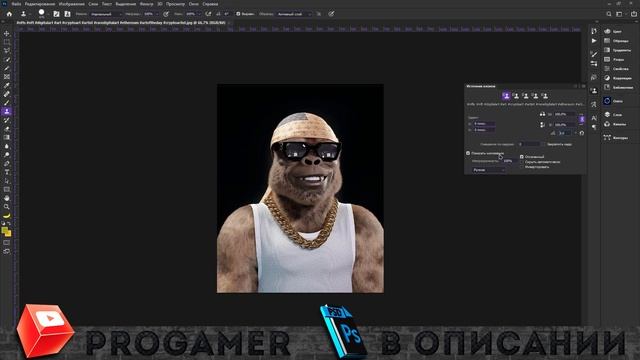Viewport: 640px width, 360px height.
Task: Select the Pen tool
Action: 7,163
